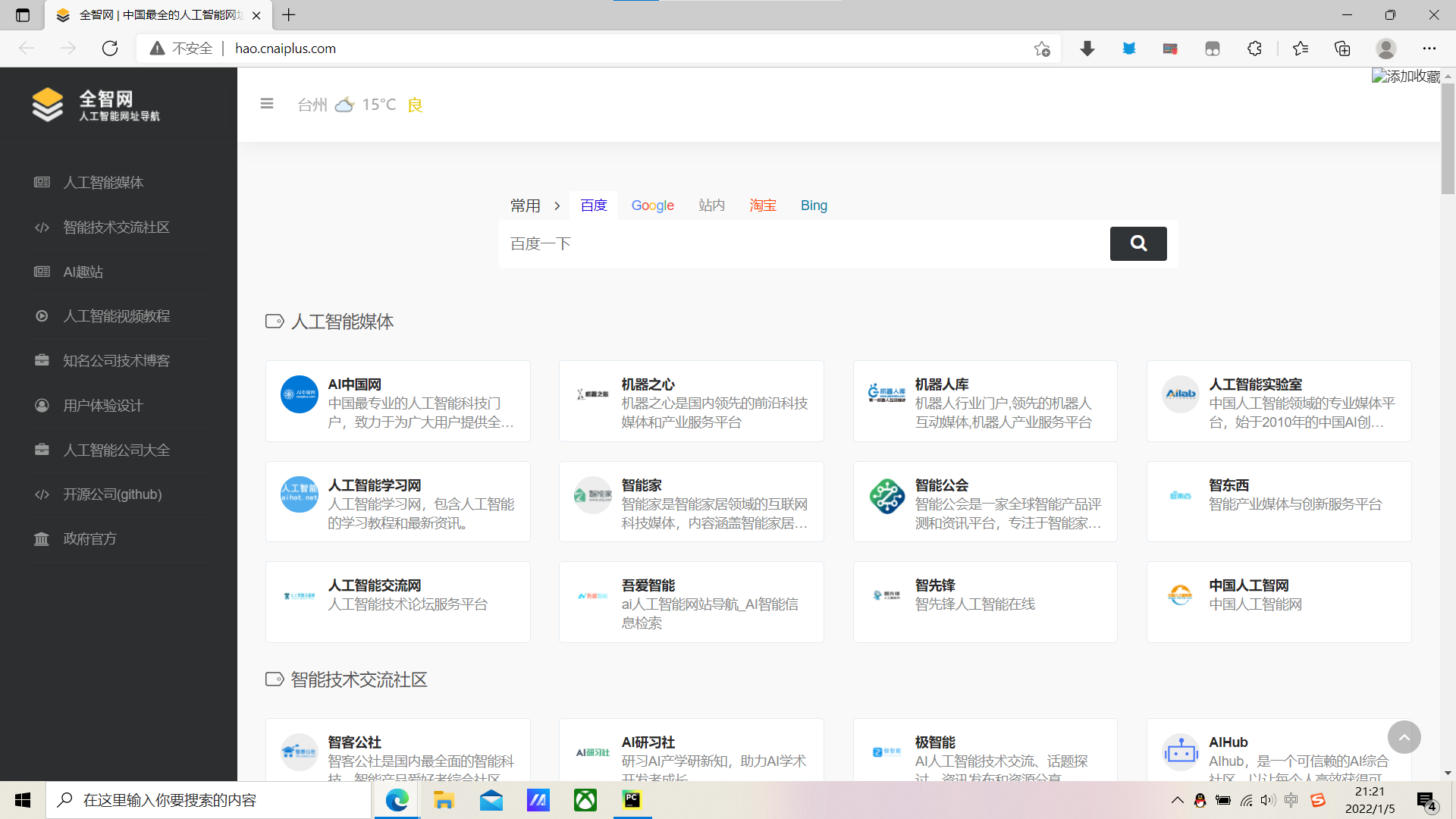1456x819 pixels.
Task: Open File Explorer from the taskbar
Action: coord(444,800)
